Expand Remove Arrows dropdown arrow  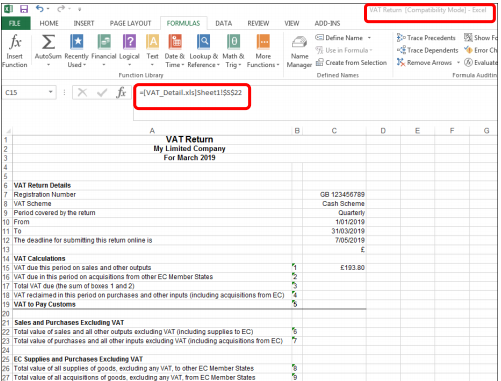pos(458,63)
